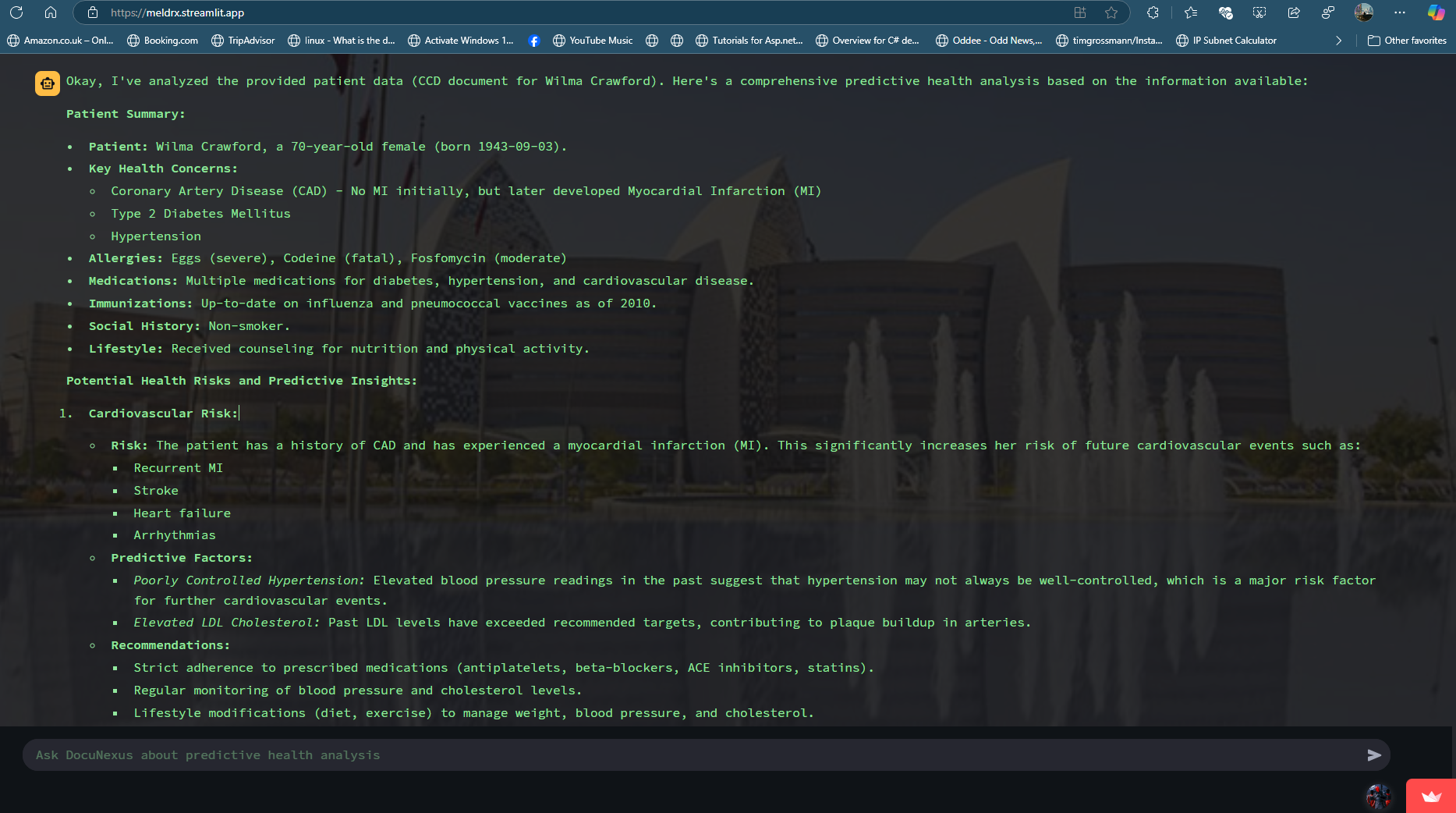Expand the favorites bar overflow chevron
The image size is (1456, 813).
tap(1339, 41)
